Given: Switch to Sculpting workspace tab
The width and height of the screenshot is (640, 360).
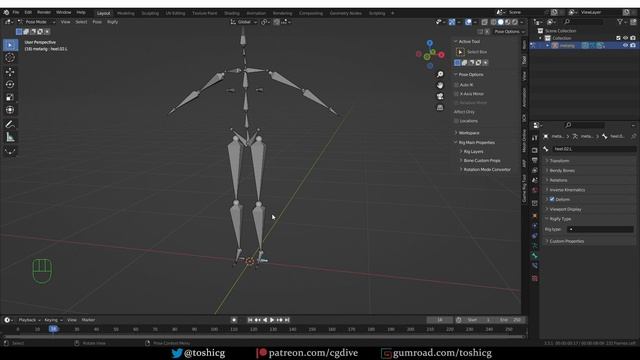Looking at the screenshot, I should pyautogui.click(x=150, y=13).
